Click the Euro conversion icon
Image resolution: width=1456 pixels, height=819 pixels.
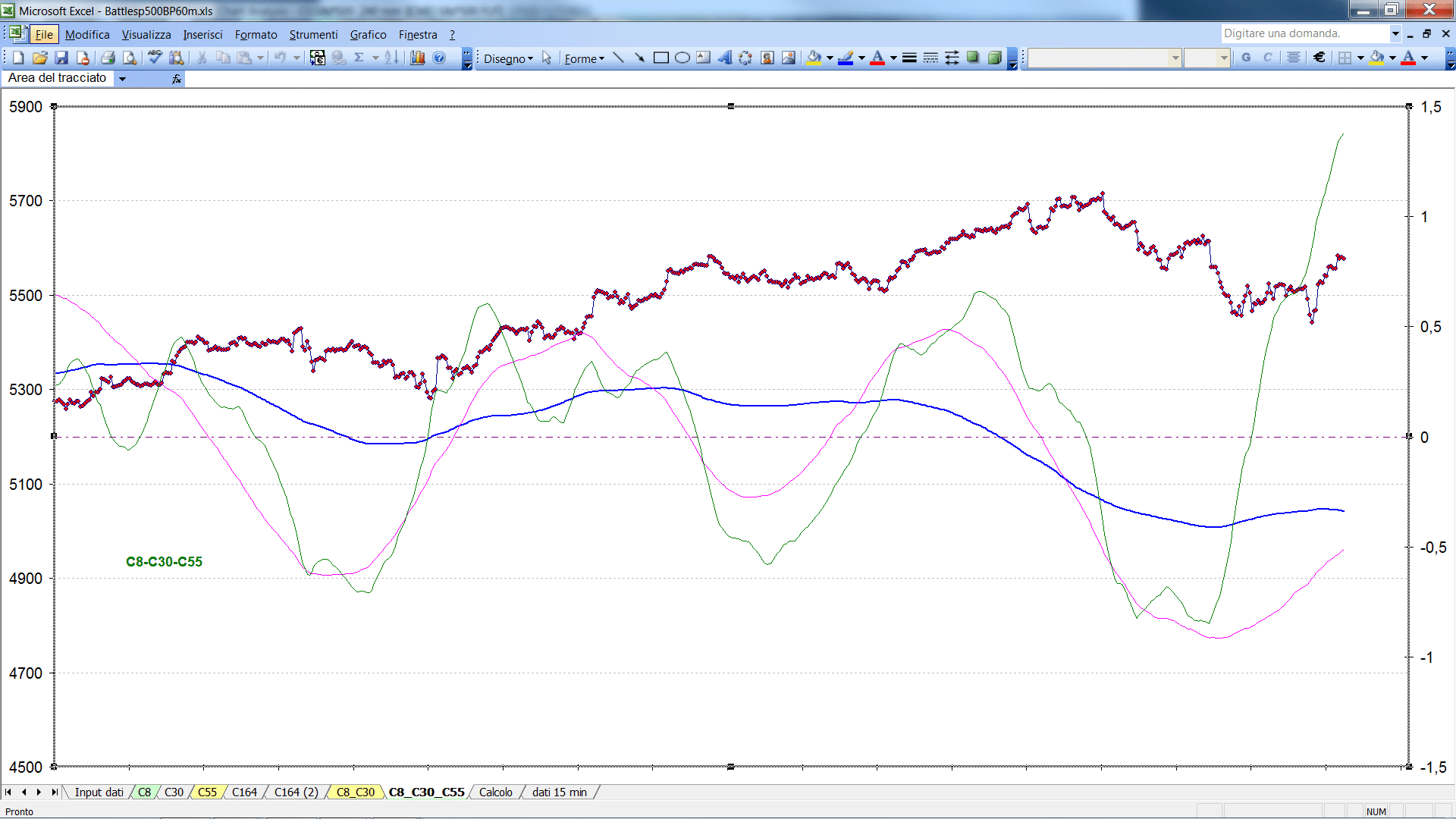click(x=317, y=58)
